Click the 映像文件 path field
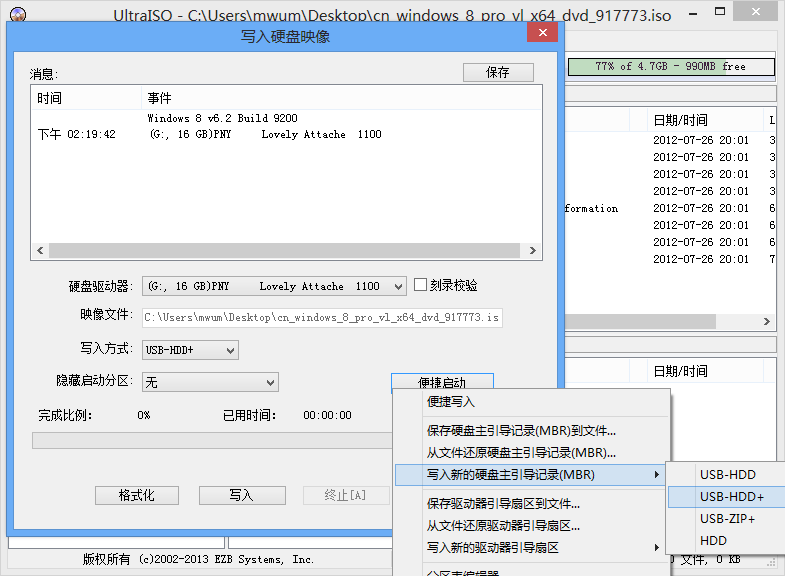This screenshot has height=576, width=785. [322, 317]
